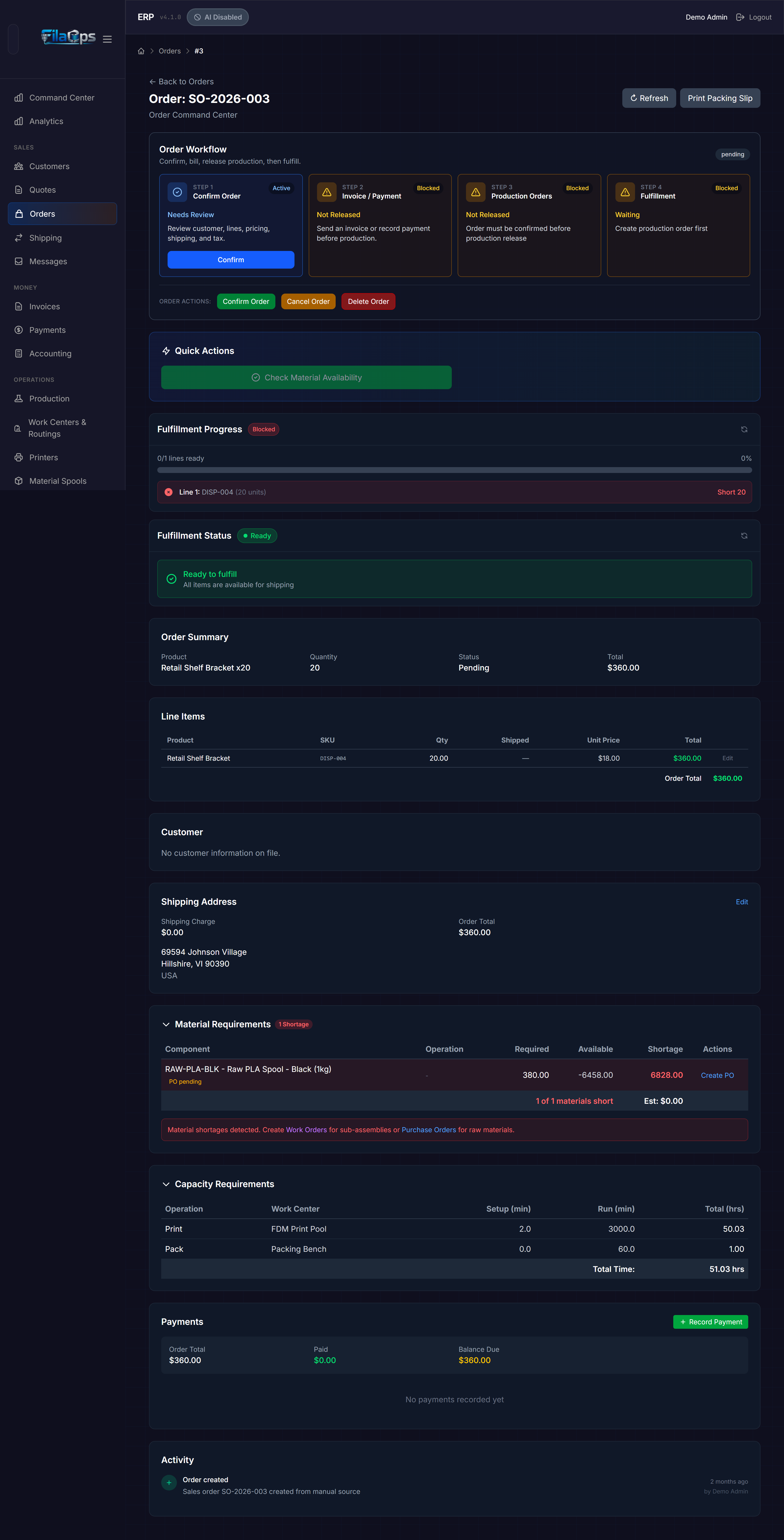Viewport: 784px width, 1540px height.
Task: Click the Check Material Availability button
Action: (306, 377)
